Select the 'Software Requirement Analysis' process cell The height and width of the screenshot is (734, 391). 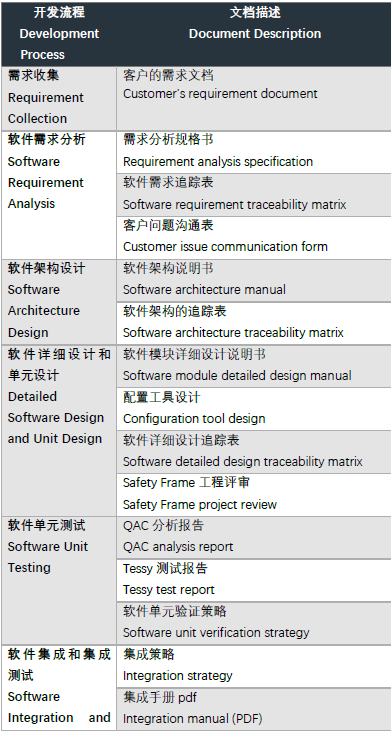pyautogui.click(x=59, y=195)
